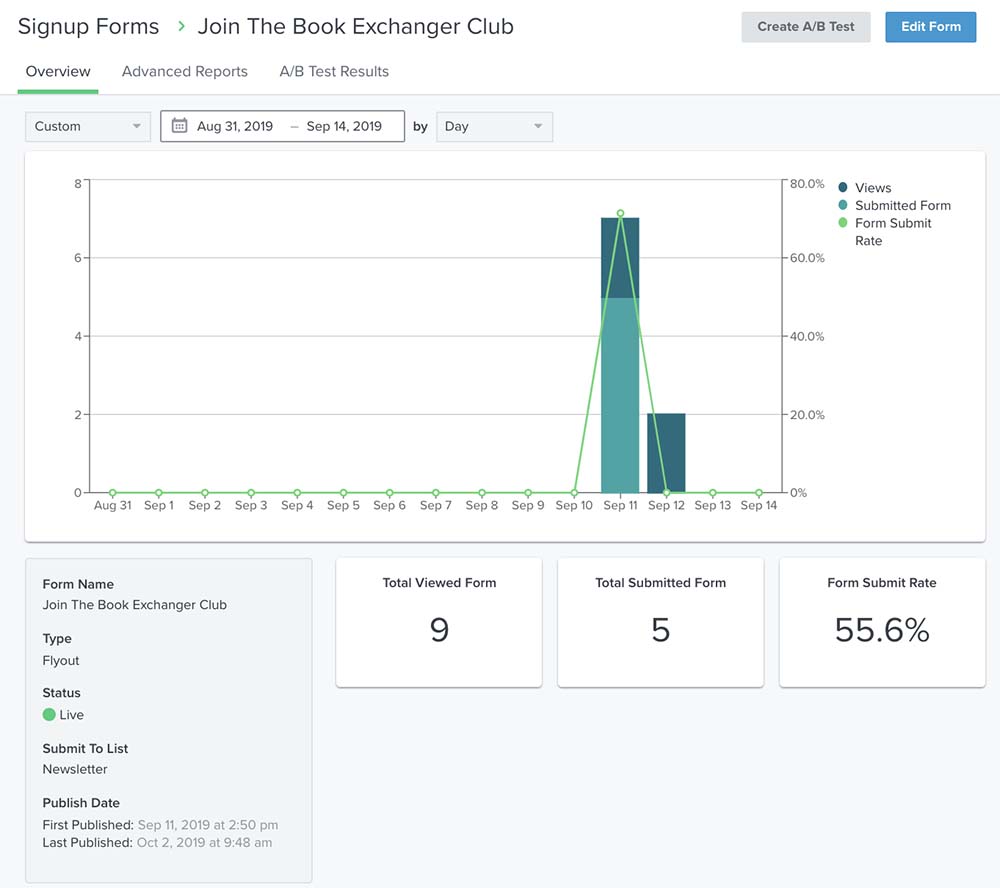The width and height of the screenshot is (1000, 888).
Task: Open the Day interval dropdown
Action: (494, 127)
